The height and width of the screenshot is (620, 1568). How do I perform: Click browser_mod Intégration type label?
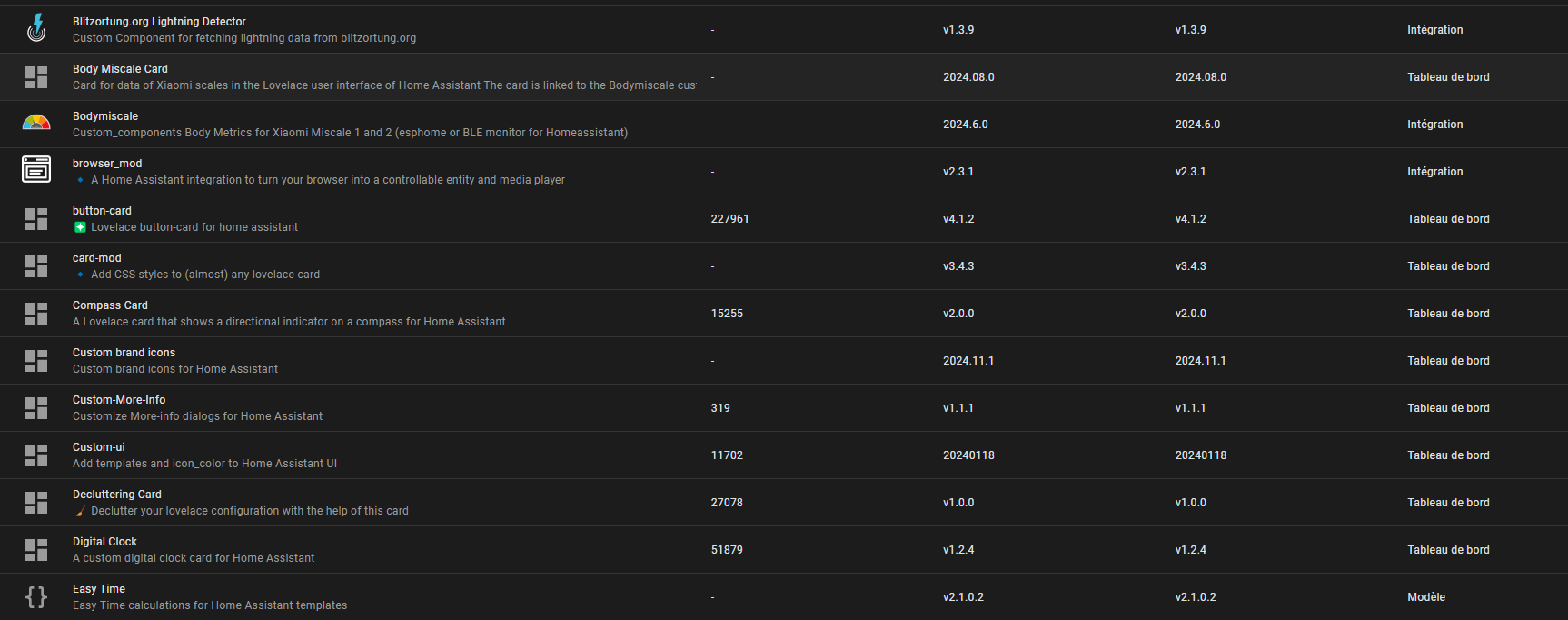1434,172
